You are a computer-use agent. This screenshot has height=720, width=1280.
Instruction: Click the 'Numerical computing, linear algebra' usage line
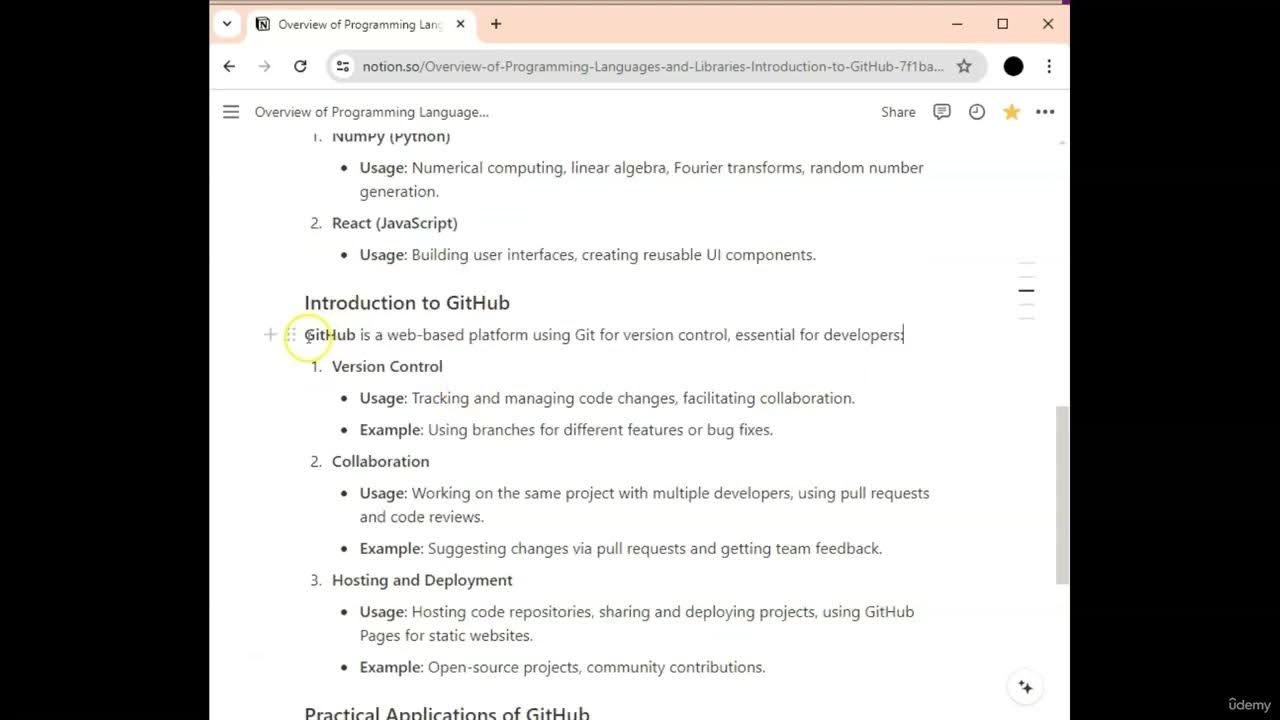(x=641, y=180)
